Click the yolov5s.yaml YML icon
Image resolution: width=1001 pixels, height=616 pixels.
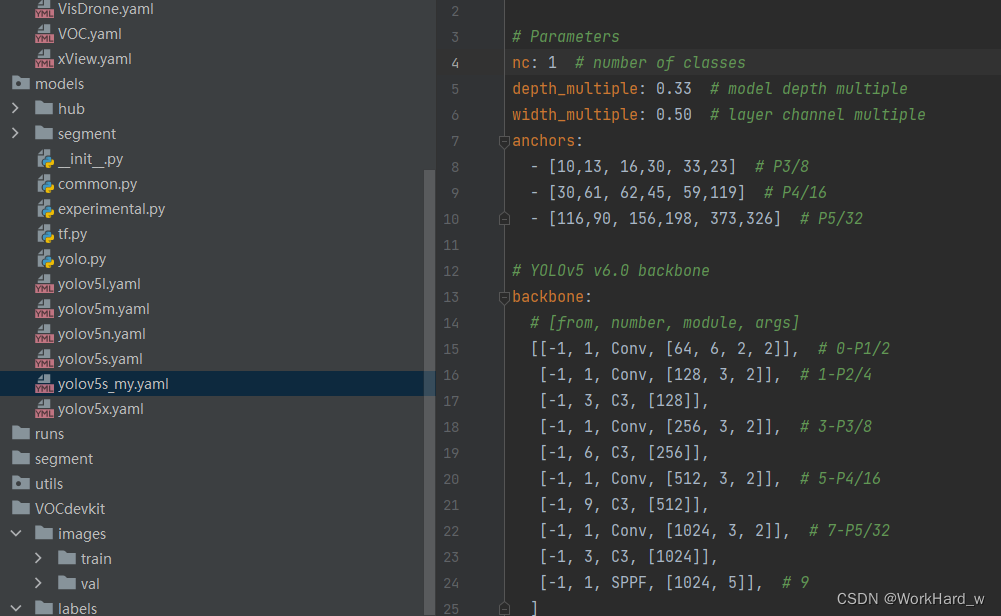(x=44, y=359)
